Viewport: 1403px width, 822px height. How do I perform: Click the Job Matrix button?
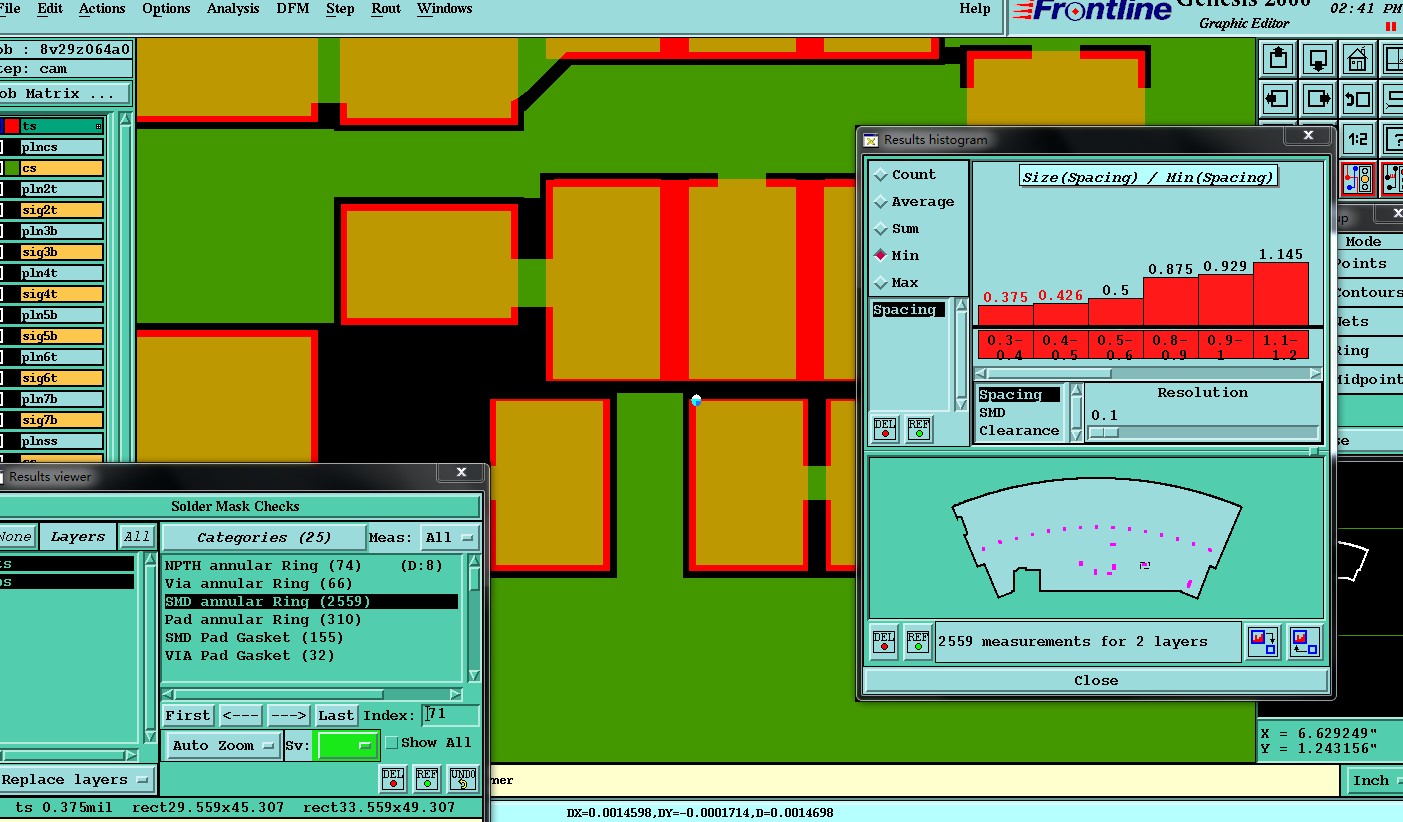[x=65, y=93]
